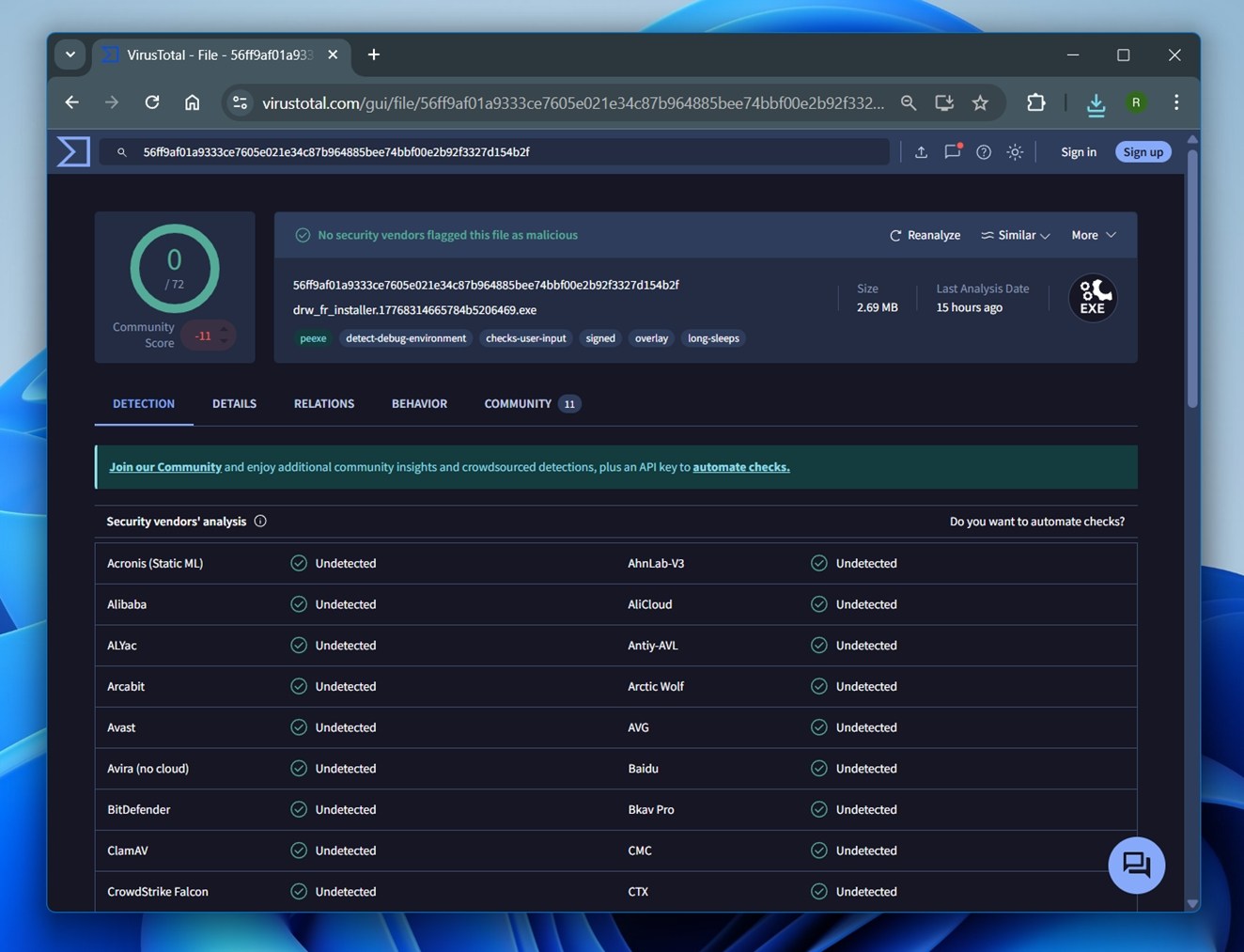Click the VirusTotal logo icon
Screen dimensions: 1244x952
73,151
